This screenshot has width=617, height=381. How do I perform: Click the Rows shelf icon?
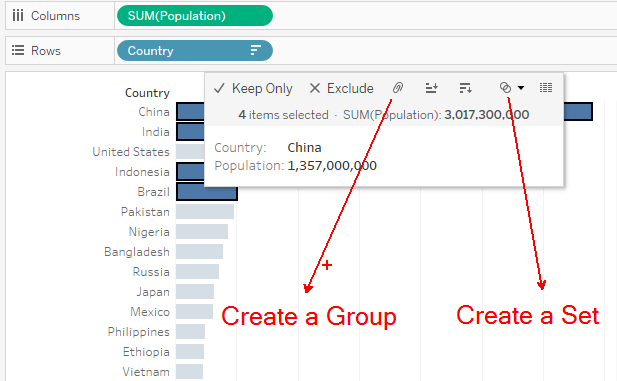(x=18, y=50)
